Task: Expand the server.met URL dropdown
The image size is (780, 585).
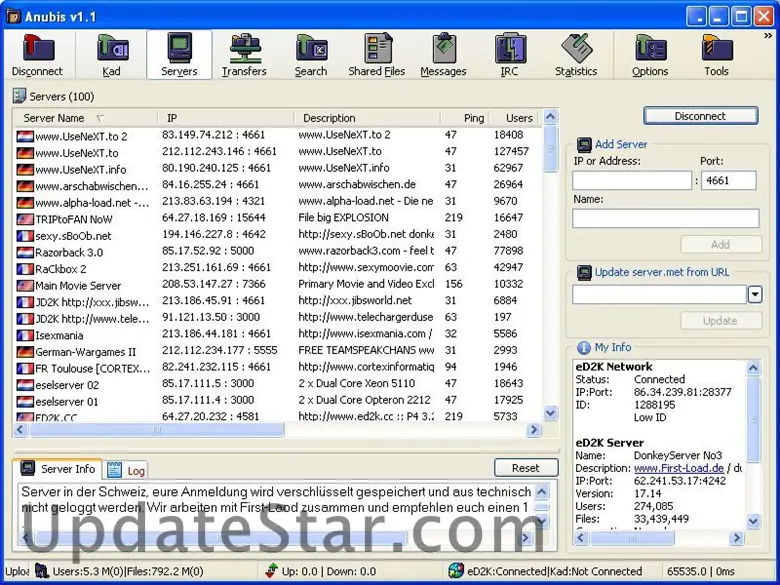Action: pos(755,294)
